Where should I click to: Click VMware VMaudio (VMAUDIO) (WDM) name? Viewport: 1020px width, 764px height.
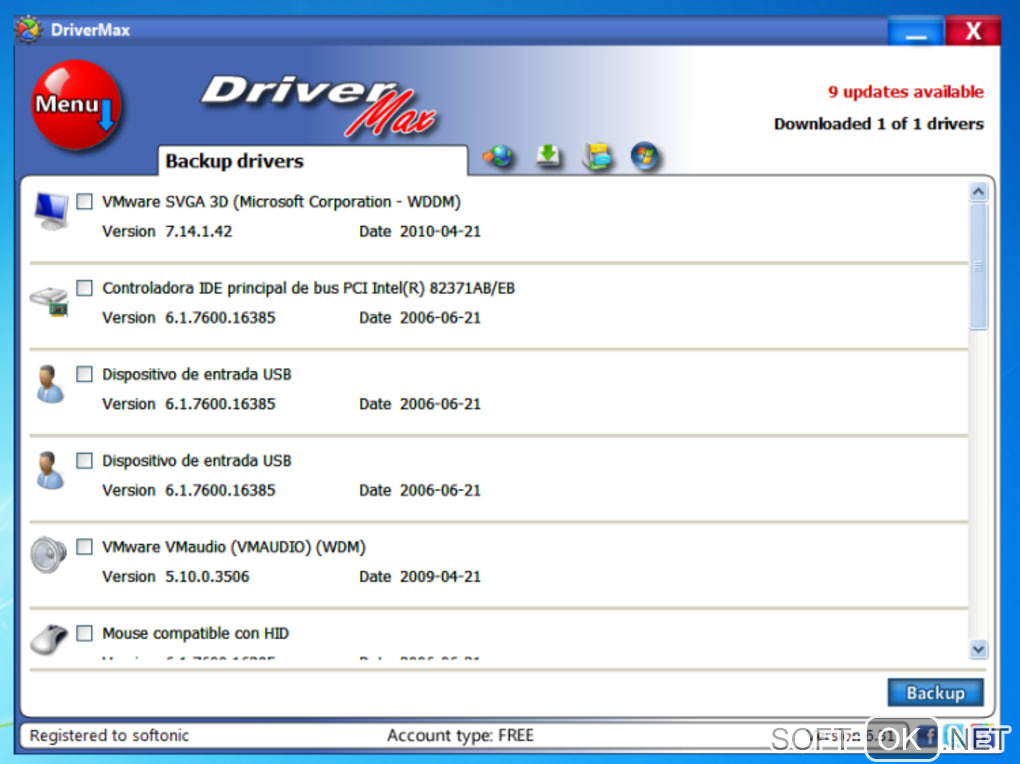pyautogui.click(x=234, y=547)
